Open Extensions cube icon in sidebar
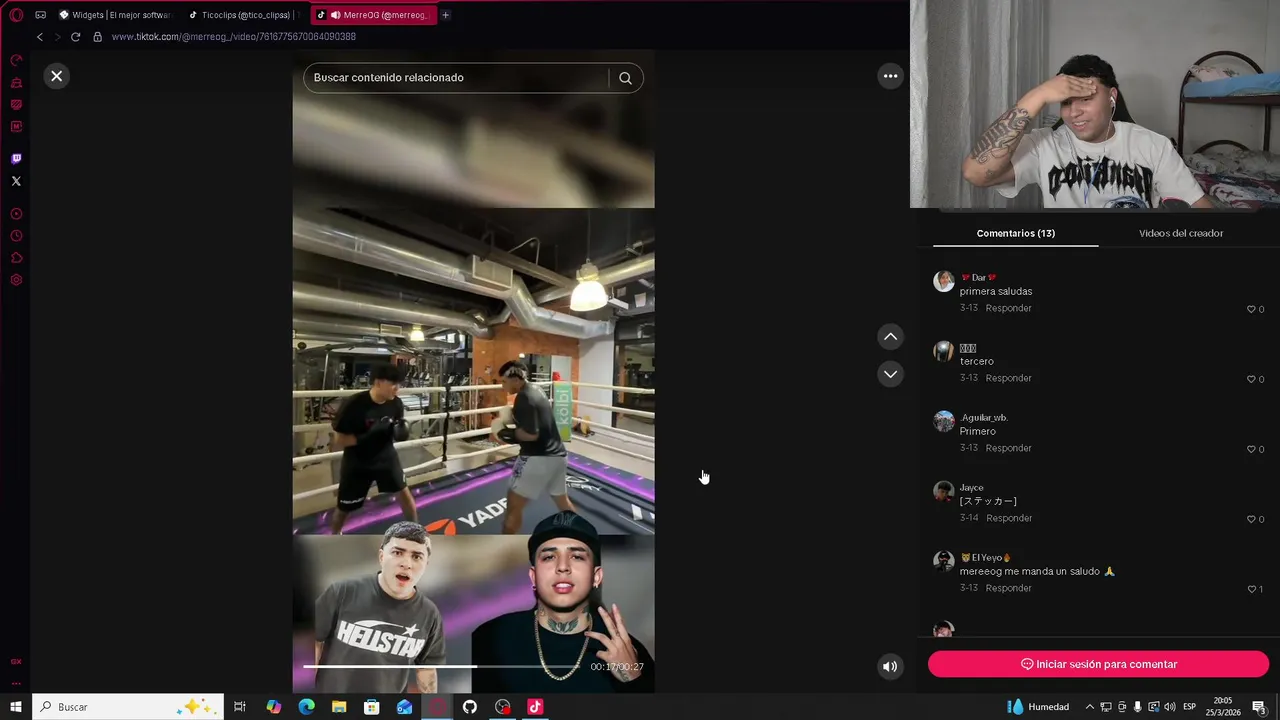 click(x=16, y=258)
